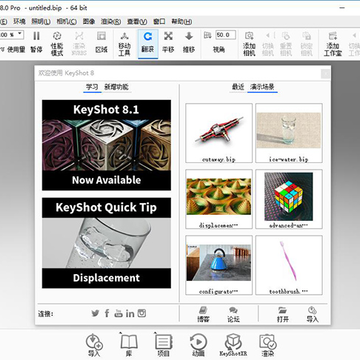Open the cutaway.bip demo scene
Screen dimensions: 360x360
click(219, 133)
